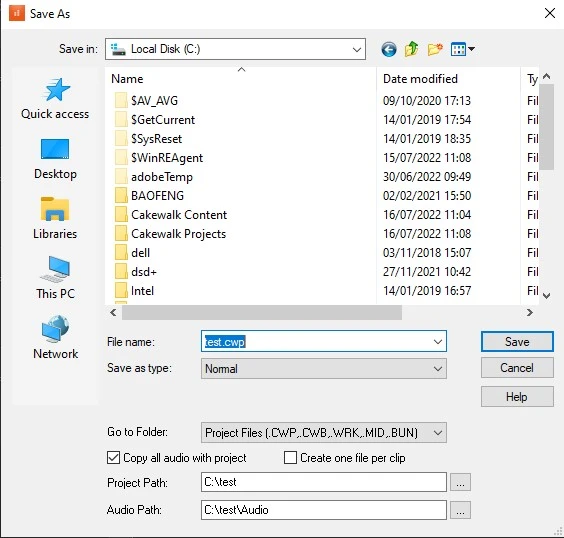Create a new folder
Screen dimensions: 564x538
[x=435, y=49]
